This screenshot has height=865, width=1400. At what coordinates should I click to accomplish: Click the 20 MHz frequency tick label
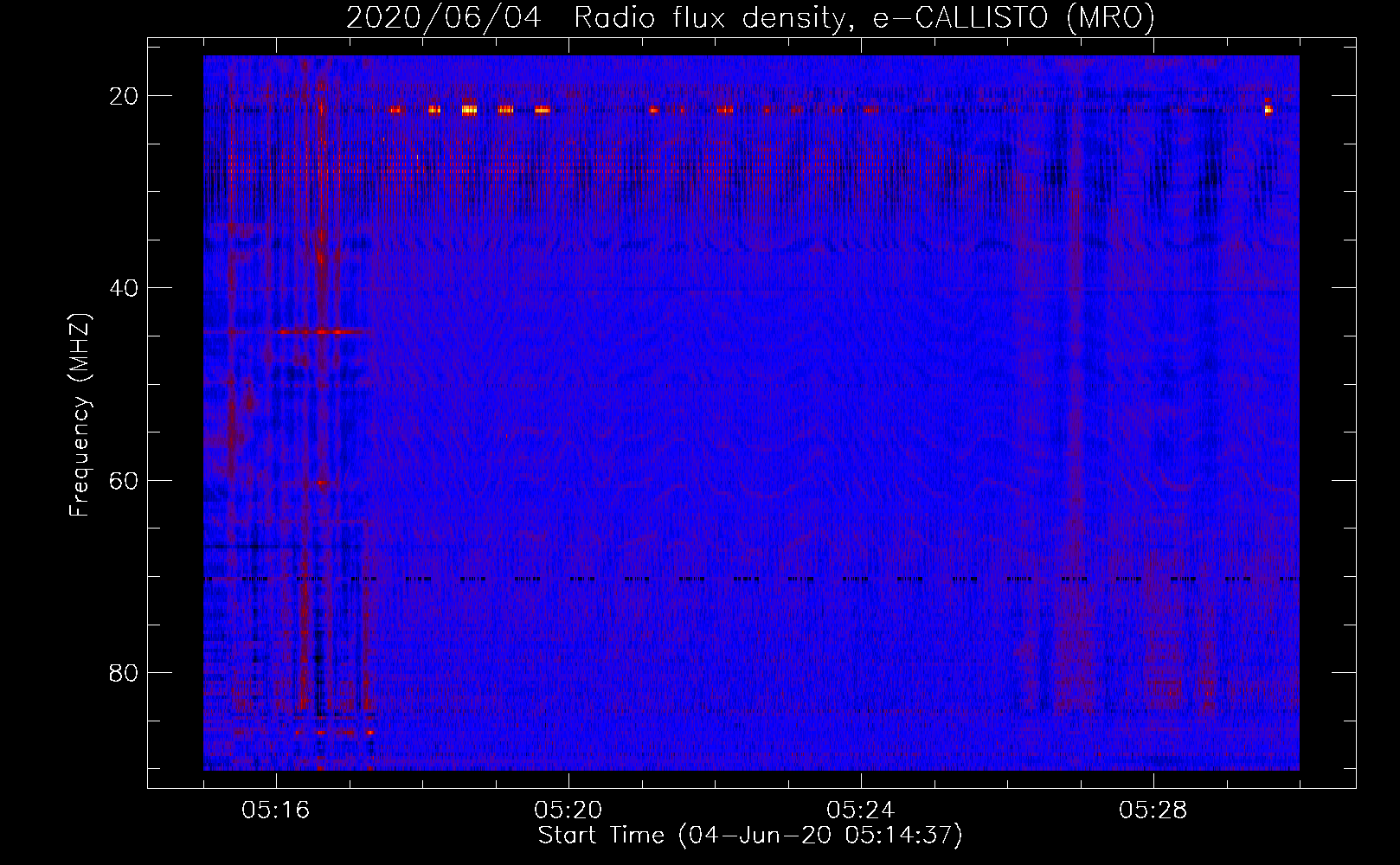click(125, 96)
